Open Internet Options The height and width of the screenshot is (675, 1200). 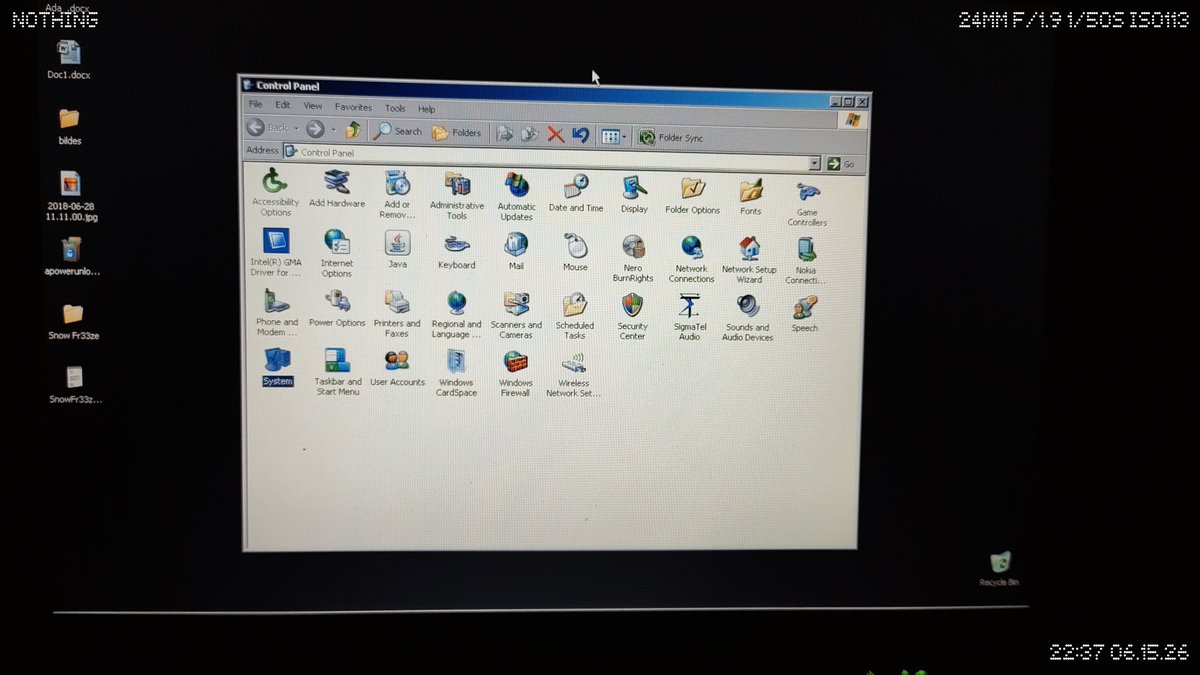(x=336, y=253)
